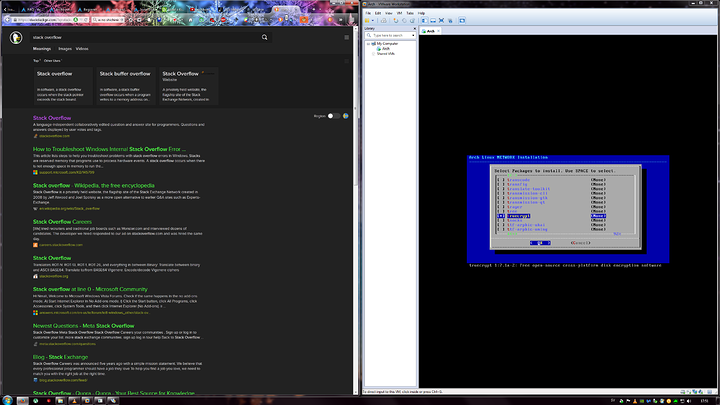This screenshot has width=720, height=405.
Task: Close the VMware Library panel
Action: click(415, 28)
